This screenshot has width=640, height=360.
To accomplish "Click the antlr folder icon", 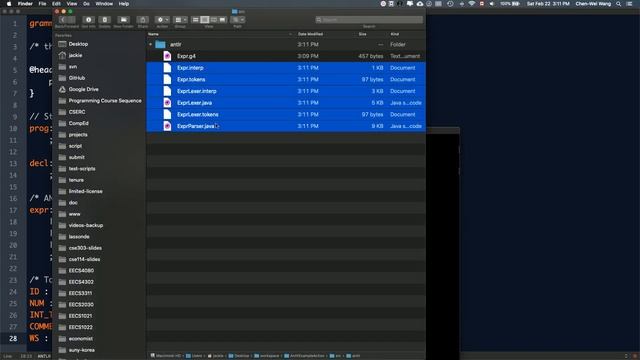I will point(160,44).
